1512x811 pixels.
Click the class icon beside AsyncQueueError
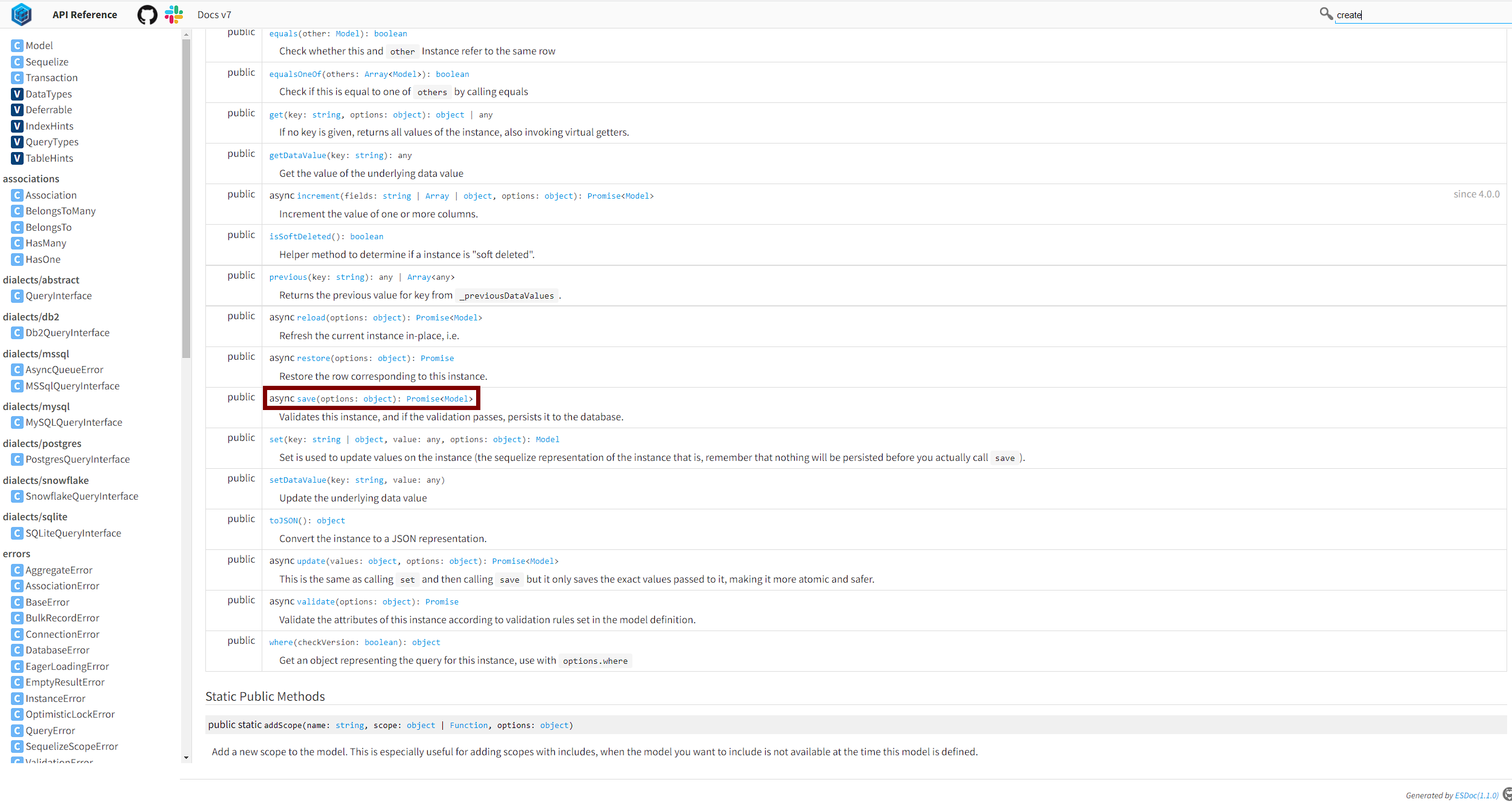pos(18,369)
